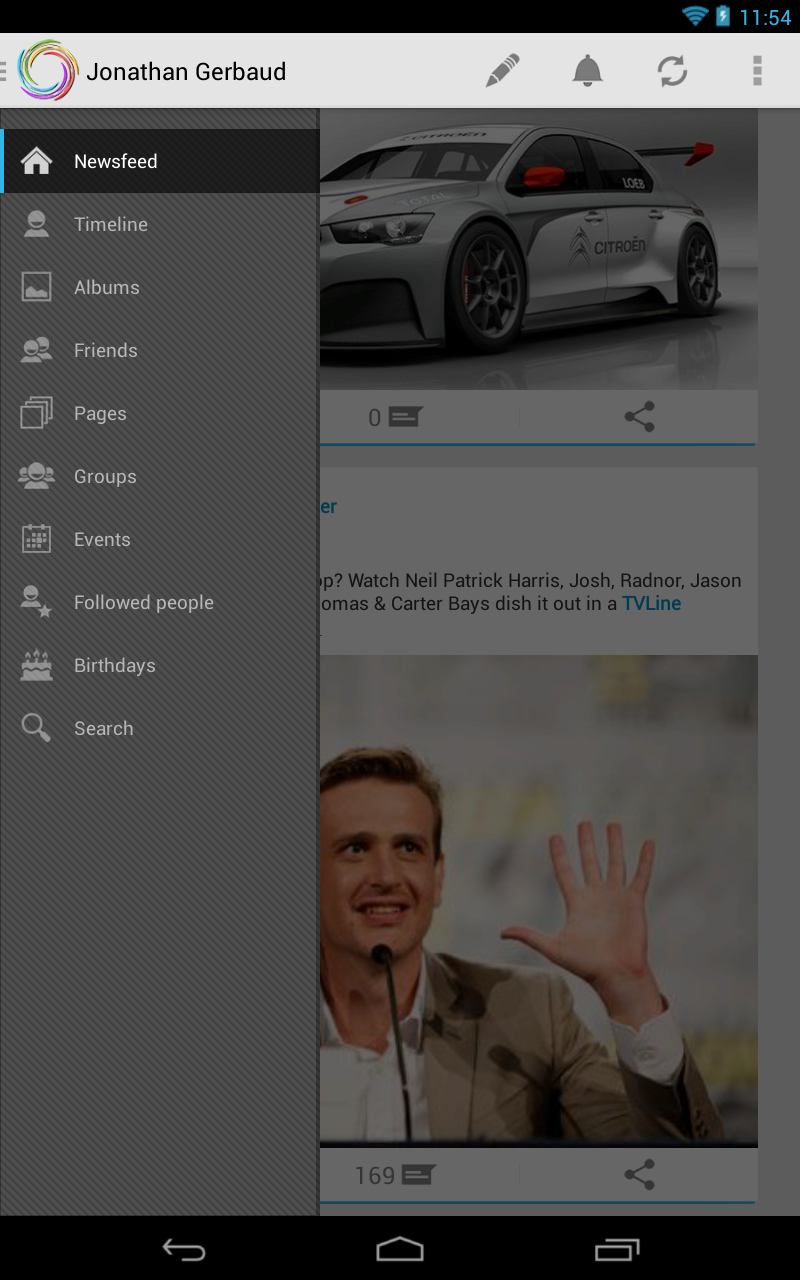Open the Timeline menu item
800x1280 pixels.
160,224
